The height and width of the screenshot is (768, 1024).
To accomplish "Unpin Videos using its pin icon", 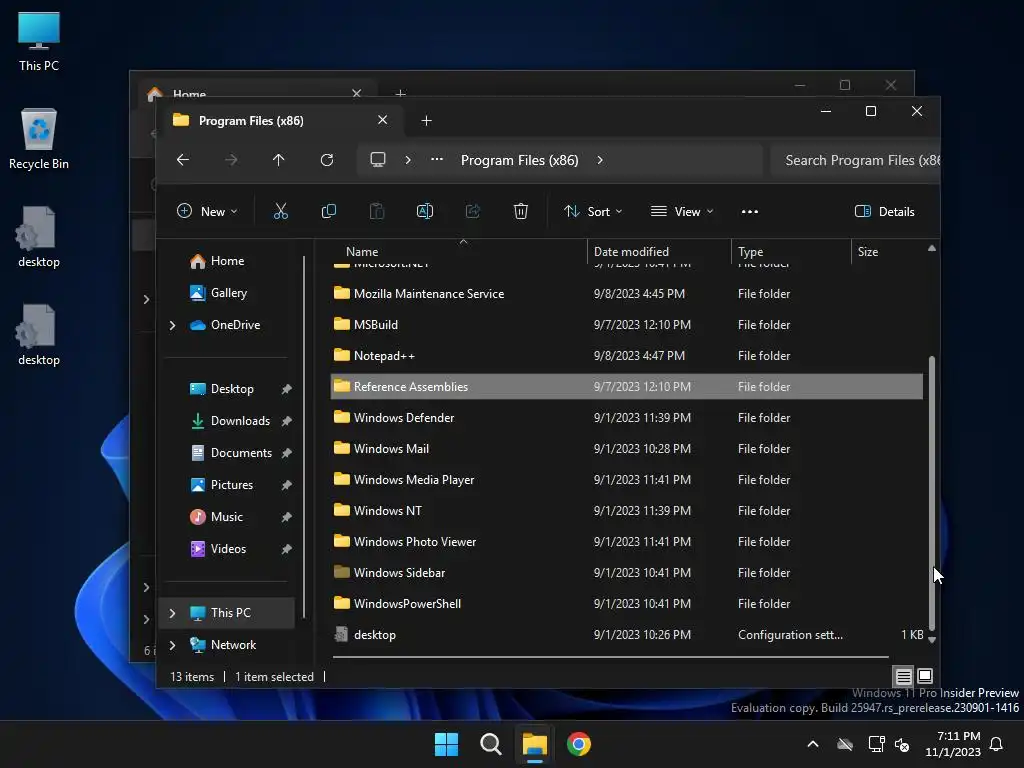I will [286, 549].
